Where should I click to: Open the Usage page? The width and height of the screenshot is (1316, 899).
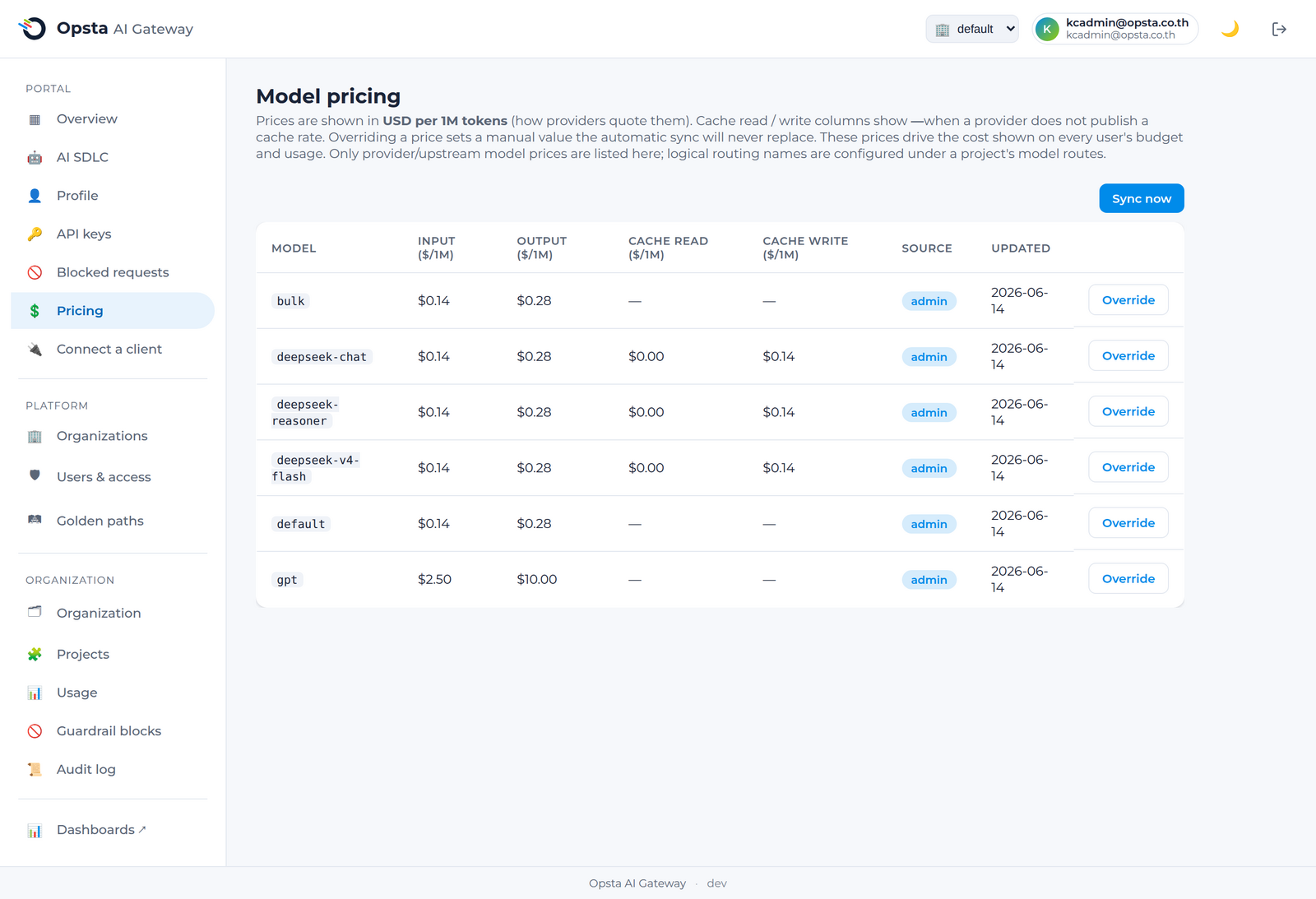click(x=113, y=693)
